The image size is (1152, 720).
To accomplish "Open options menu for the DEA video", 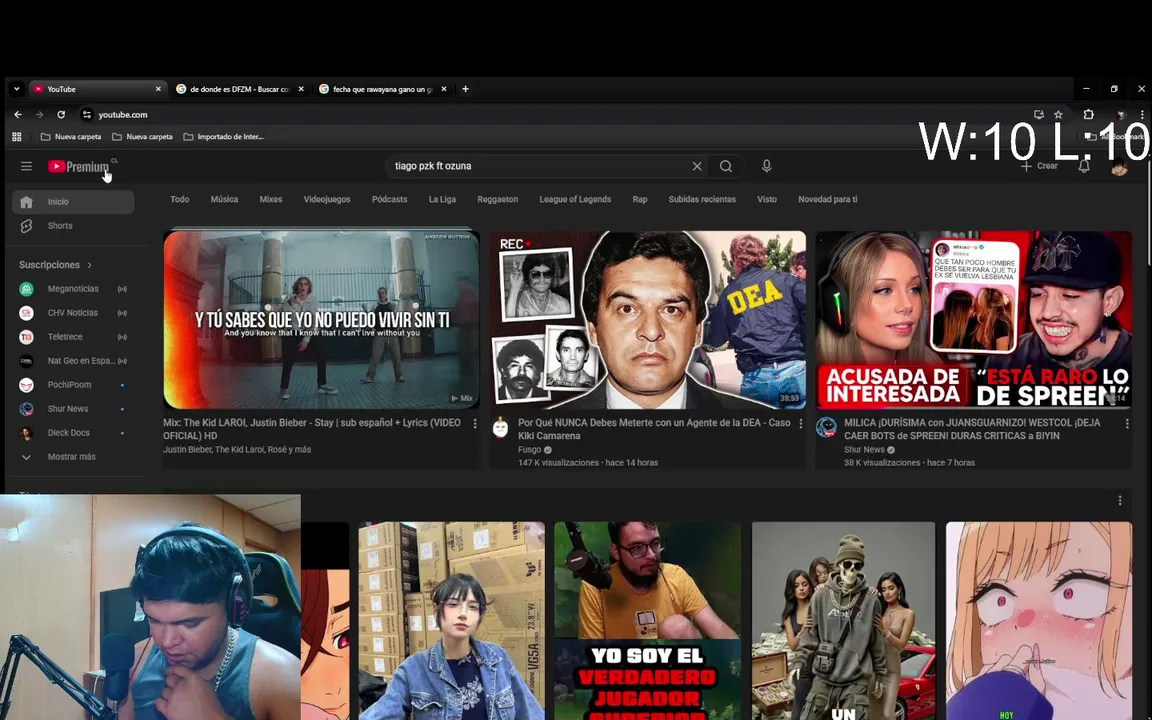I will [801, 424].
